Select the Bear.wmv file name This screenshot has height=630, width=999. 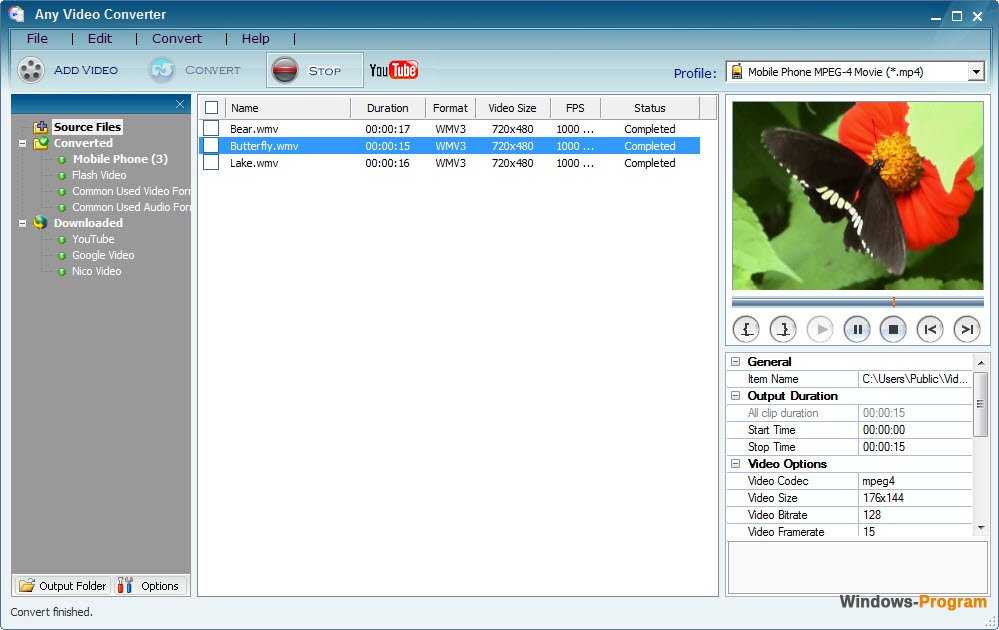[254, 129]
